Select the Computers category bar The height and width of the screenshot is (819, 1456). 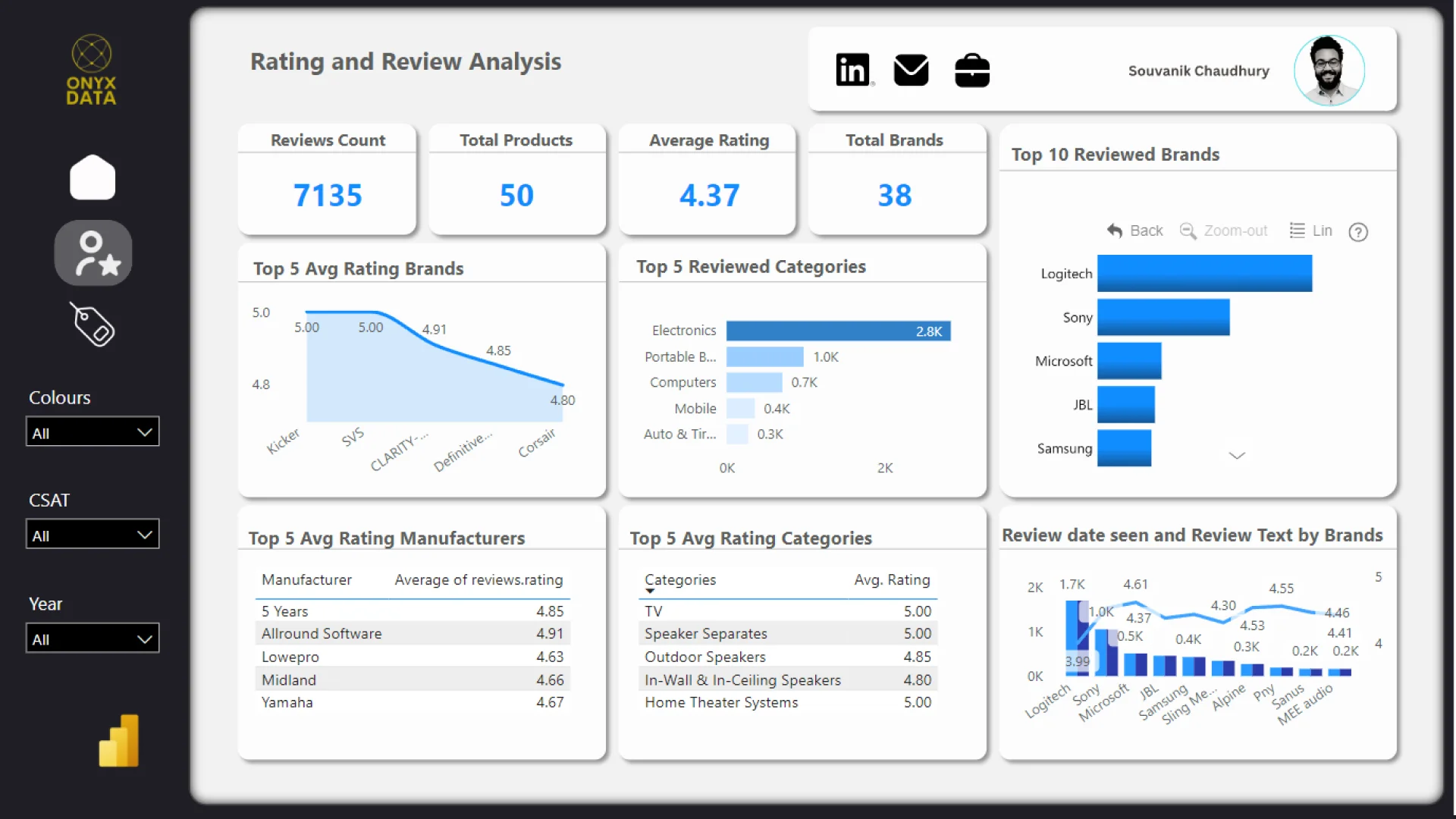coord(754,382)
